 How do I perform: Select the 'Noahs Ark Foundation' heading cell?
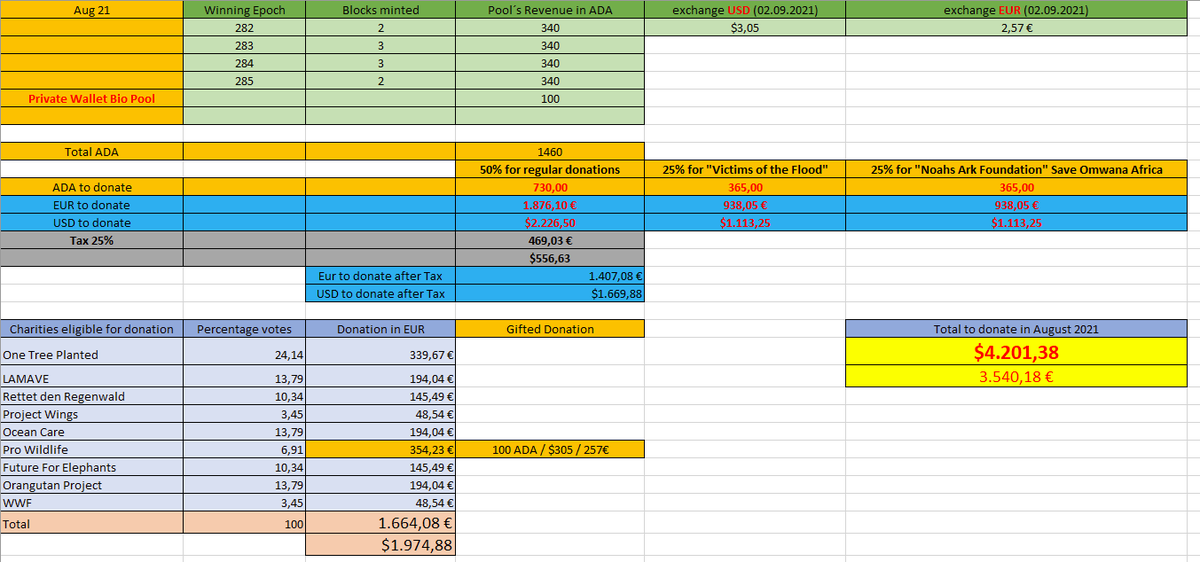click(1017, 170)
